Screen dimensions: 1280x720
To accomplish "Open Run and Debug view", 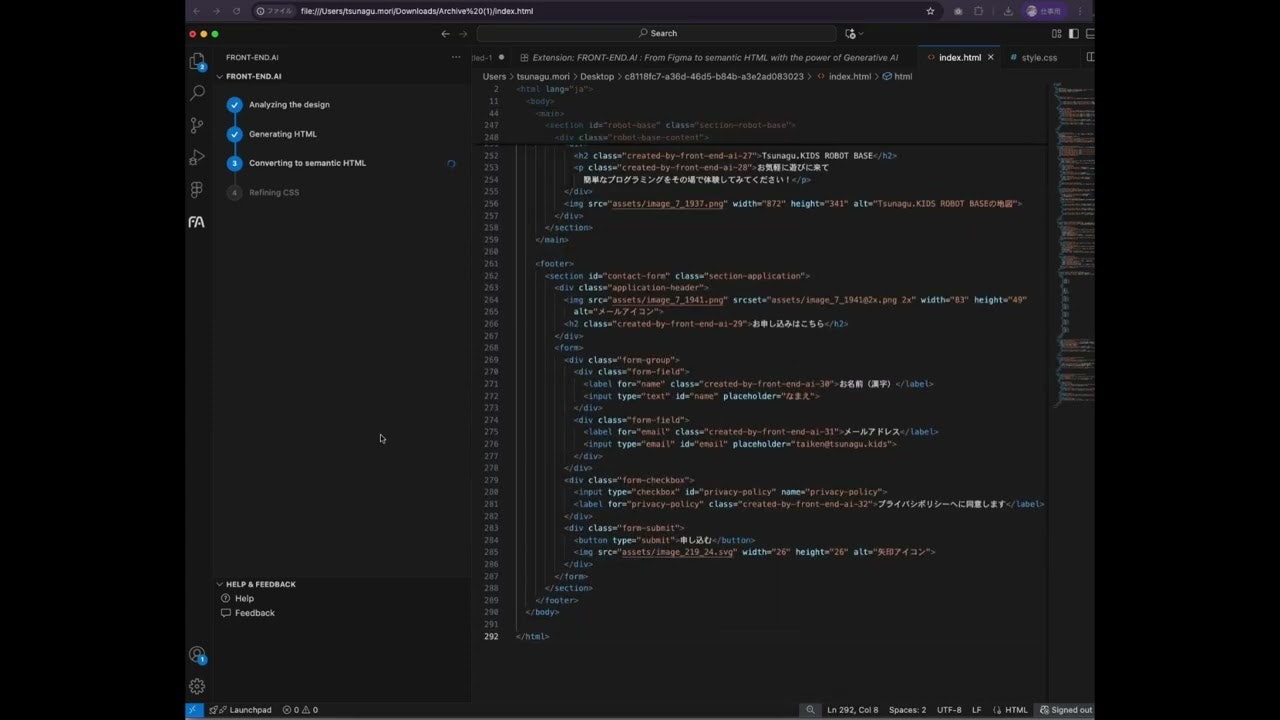I will coord(197,157).
